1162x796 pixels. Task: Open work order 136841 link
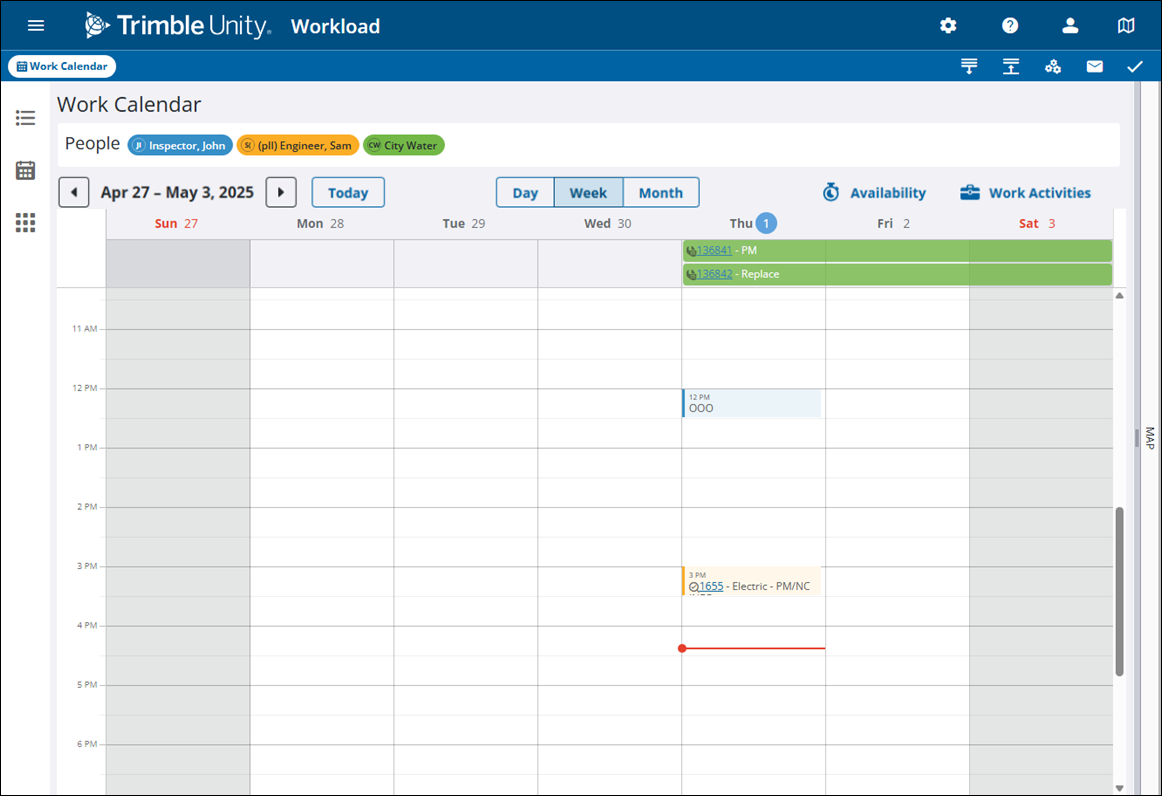point(714,250)
